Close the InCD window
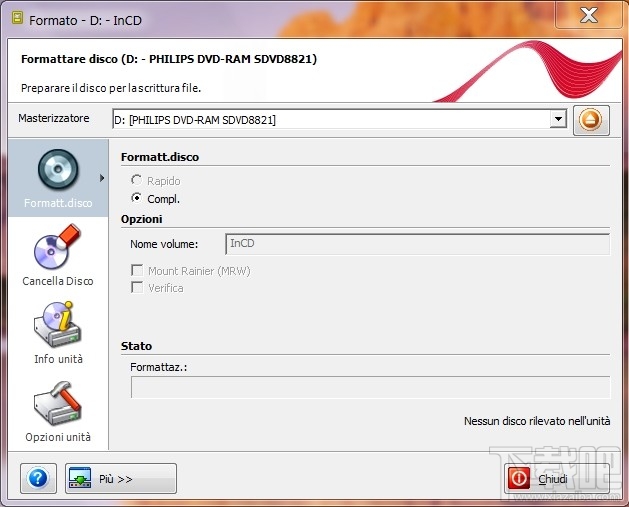 pyautogui.click(x=588, y=15)
